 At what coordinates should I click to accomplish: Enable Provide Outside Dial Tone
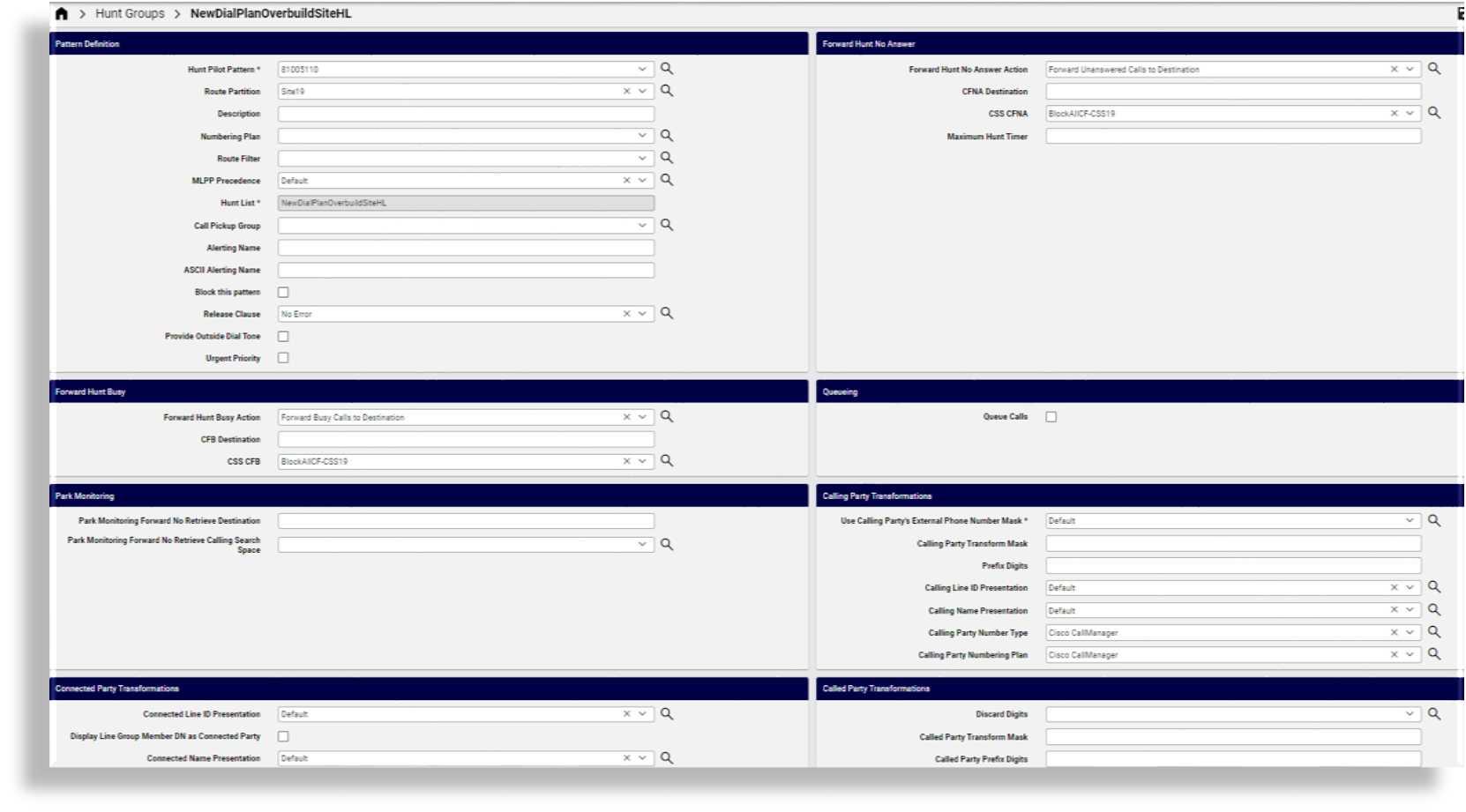283,336
